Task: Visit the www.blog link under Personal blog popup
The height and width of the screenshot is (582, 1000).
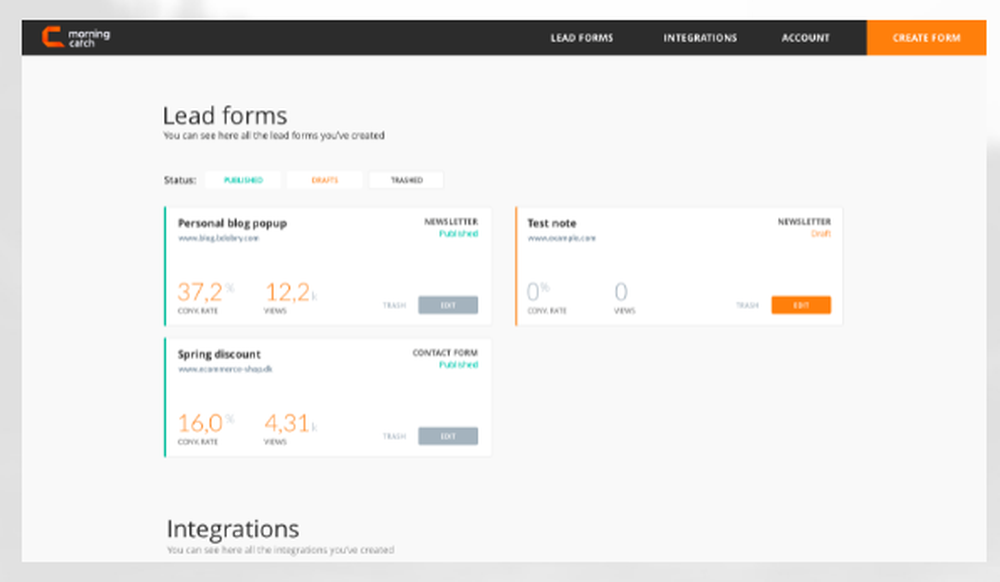Action: pos(218,238)
